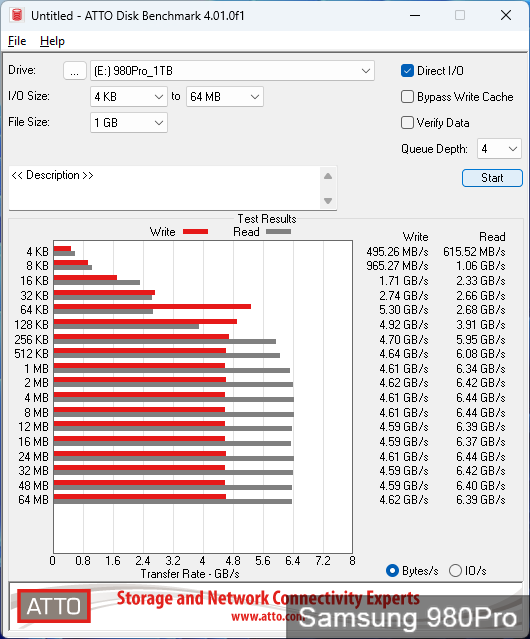Click the 64 KB red write bar
Viewport: 530px width, 639px height.
click(x=152, y=306)
